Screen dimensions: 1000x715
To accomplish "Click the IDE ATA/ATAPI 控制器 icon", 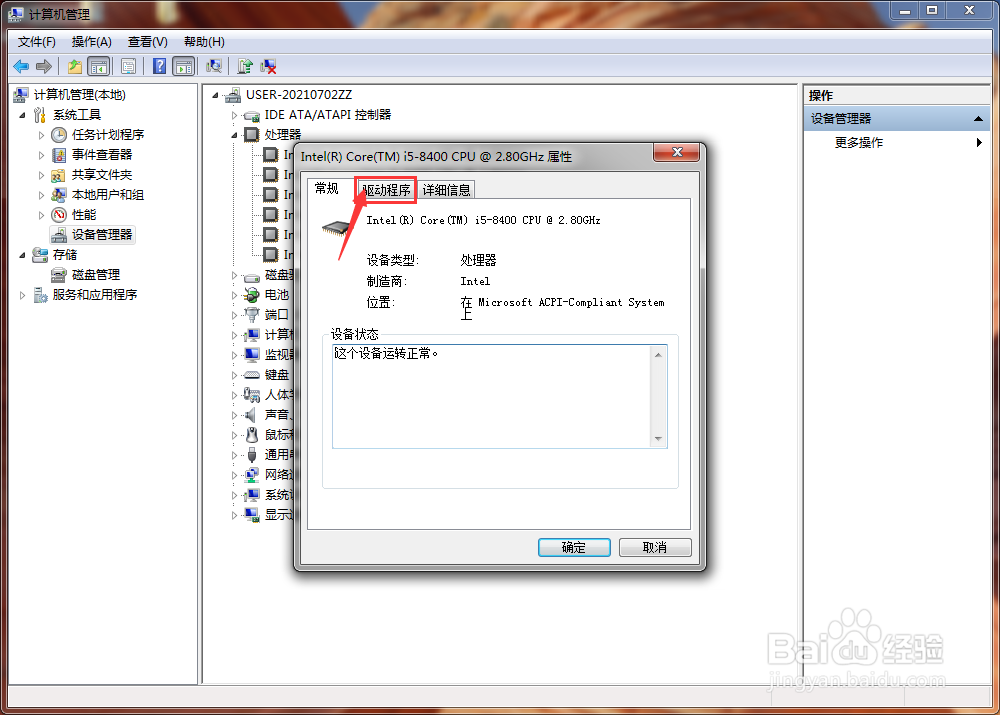I will coord(252,115).
